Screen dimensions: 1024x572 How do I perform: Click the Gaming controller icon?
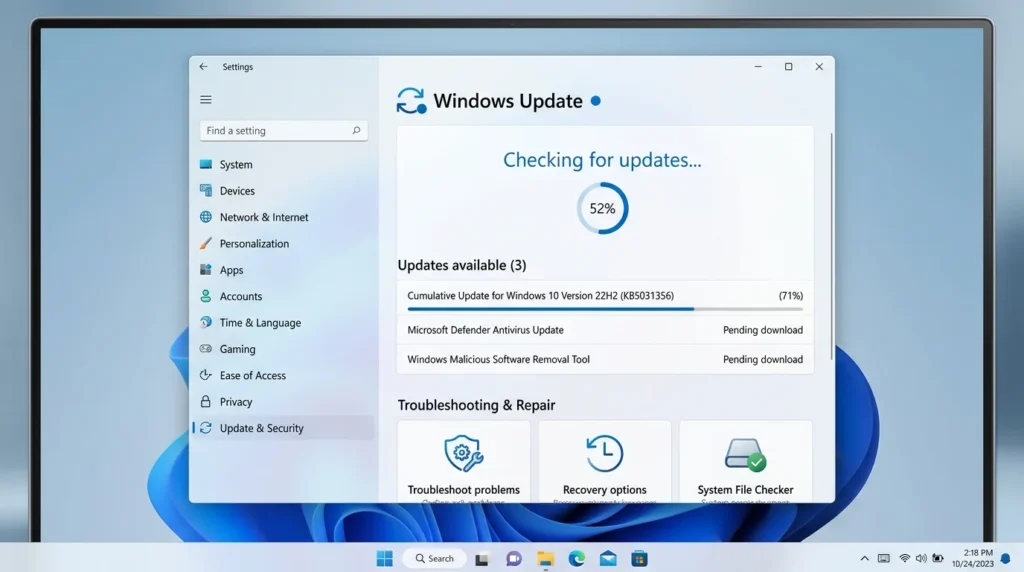206,349
